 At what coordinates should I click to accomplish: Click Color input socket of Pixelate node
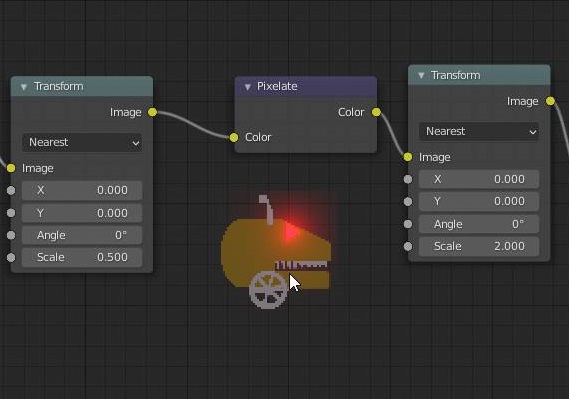click(234, 137)
